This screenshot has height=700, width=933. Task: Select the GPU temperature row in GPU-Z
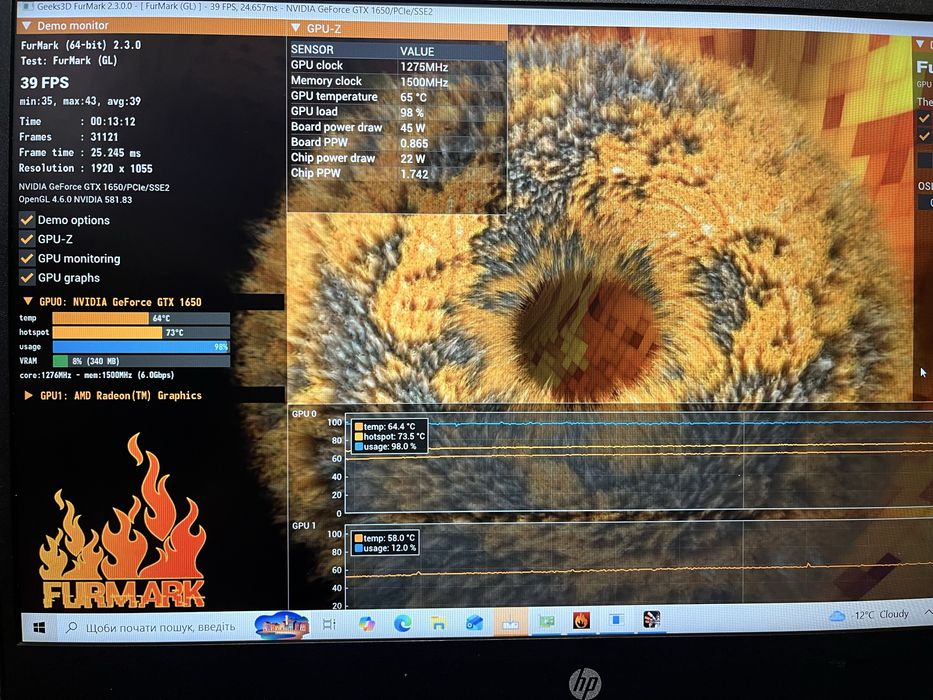(397, 96)
